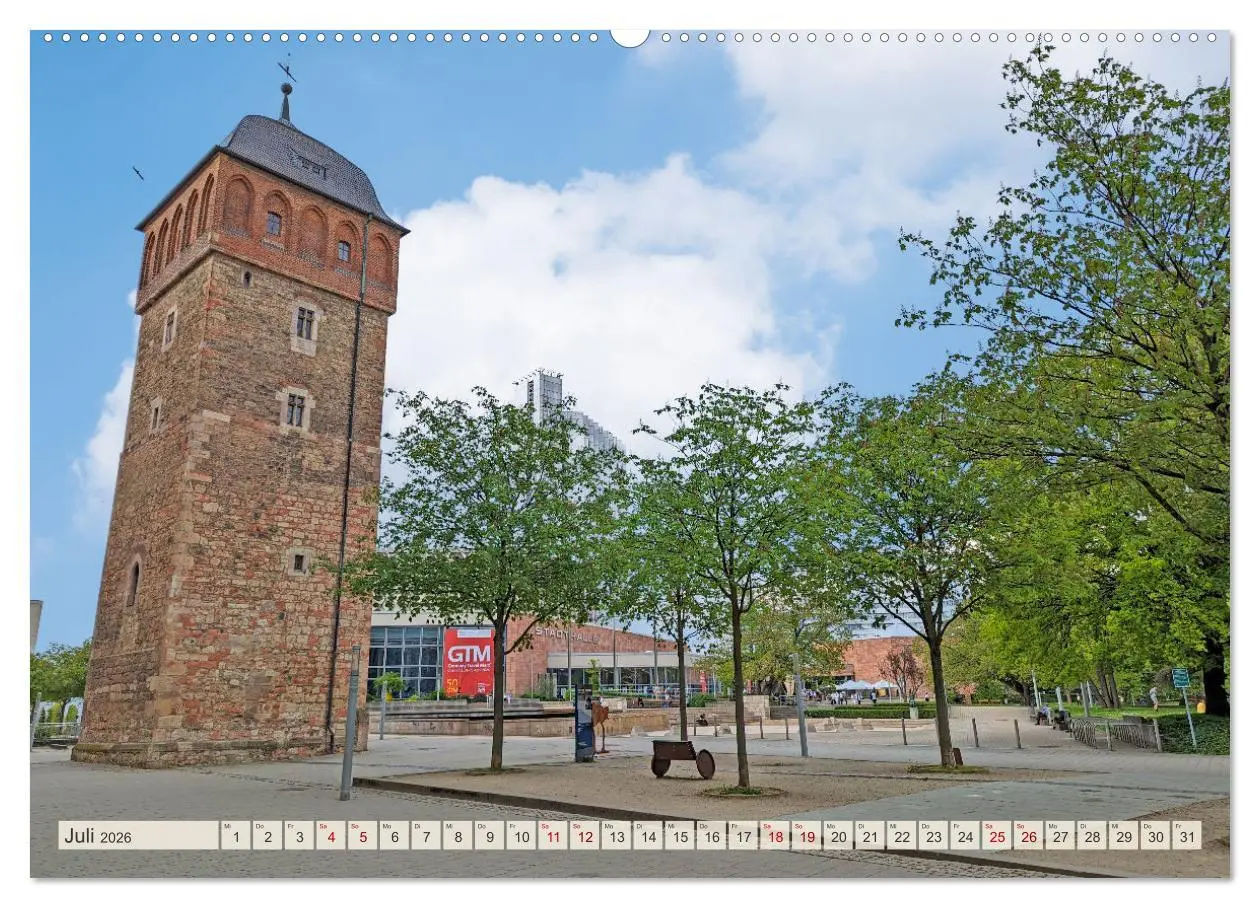This screenshot has height=908, width=1260.
Task: Select day 2 in the calendar strip
Action: coord(267,836)
